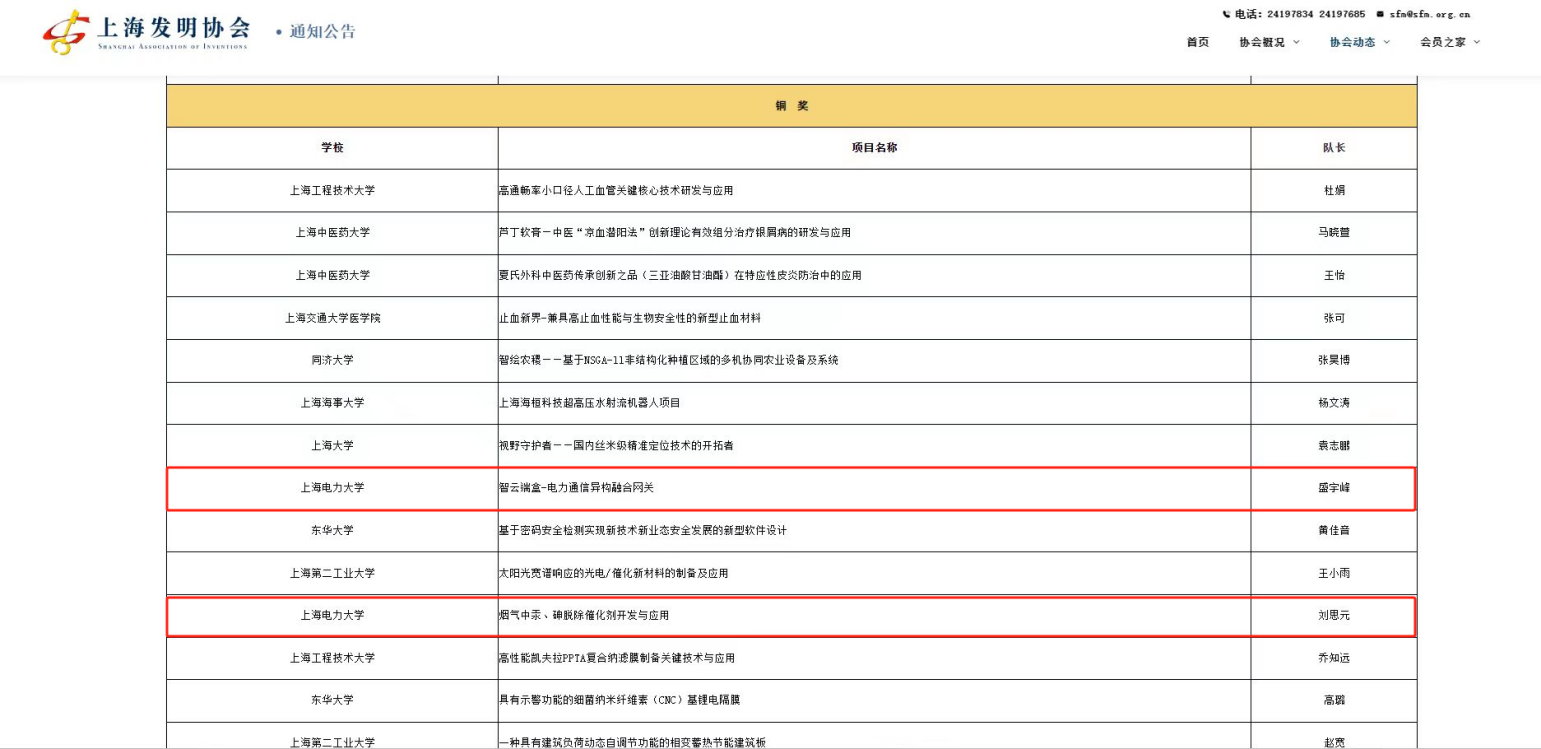The height and width of the screenshot is (749, 1541).
Task: Expand the 协会动态 dropdown arrow
Action: click(1387, 42)
